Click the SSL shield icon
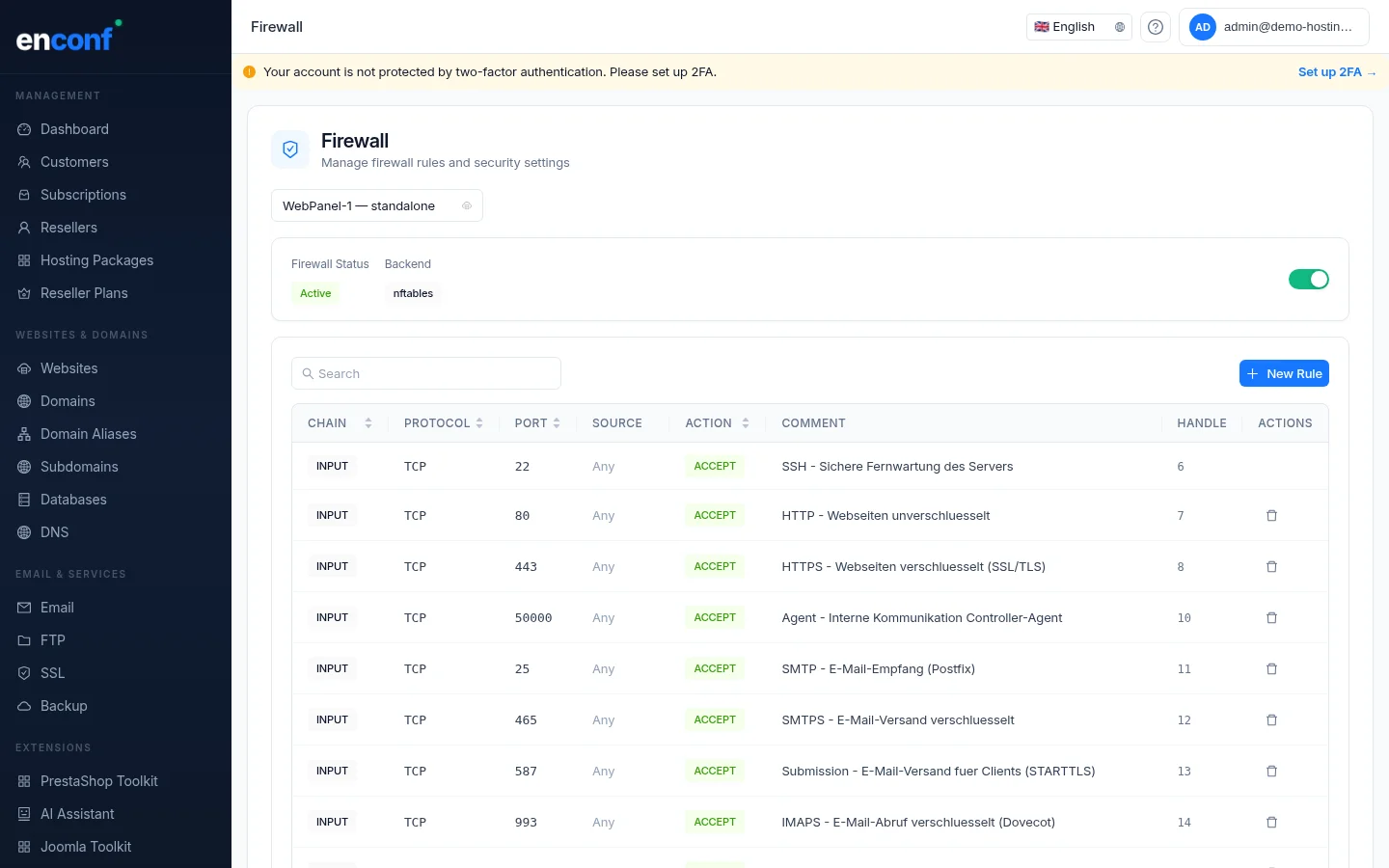 (x=24, y=673)
